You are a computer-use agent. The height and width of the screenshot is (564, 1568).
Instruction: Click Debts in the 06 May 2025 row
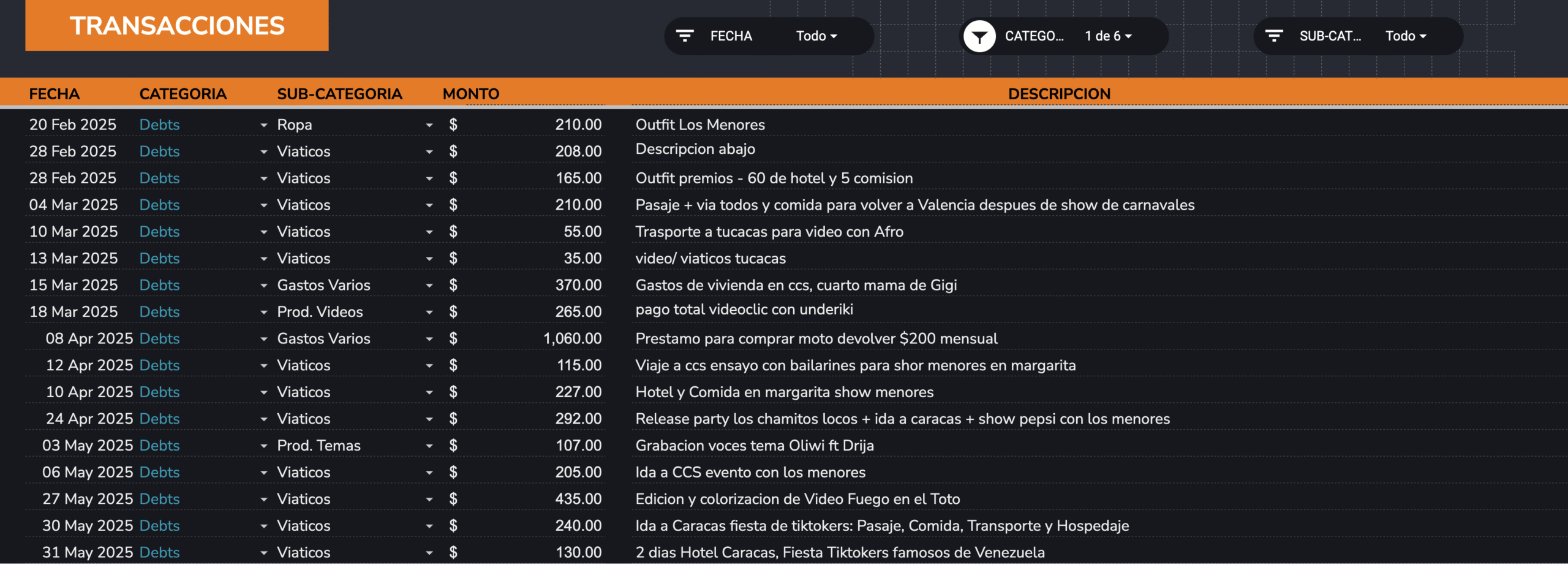tap(159, 472)
